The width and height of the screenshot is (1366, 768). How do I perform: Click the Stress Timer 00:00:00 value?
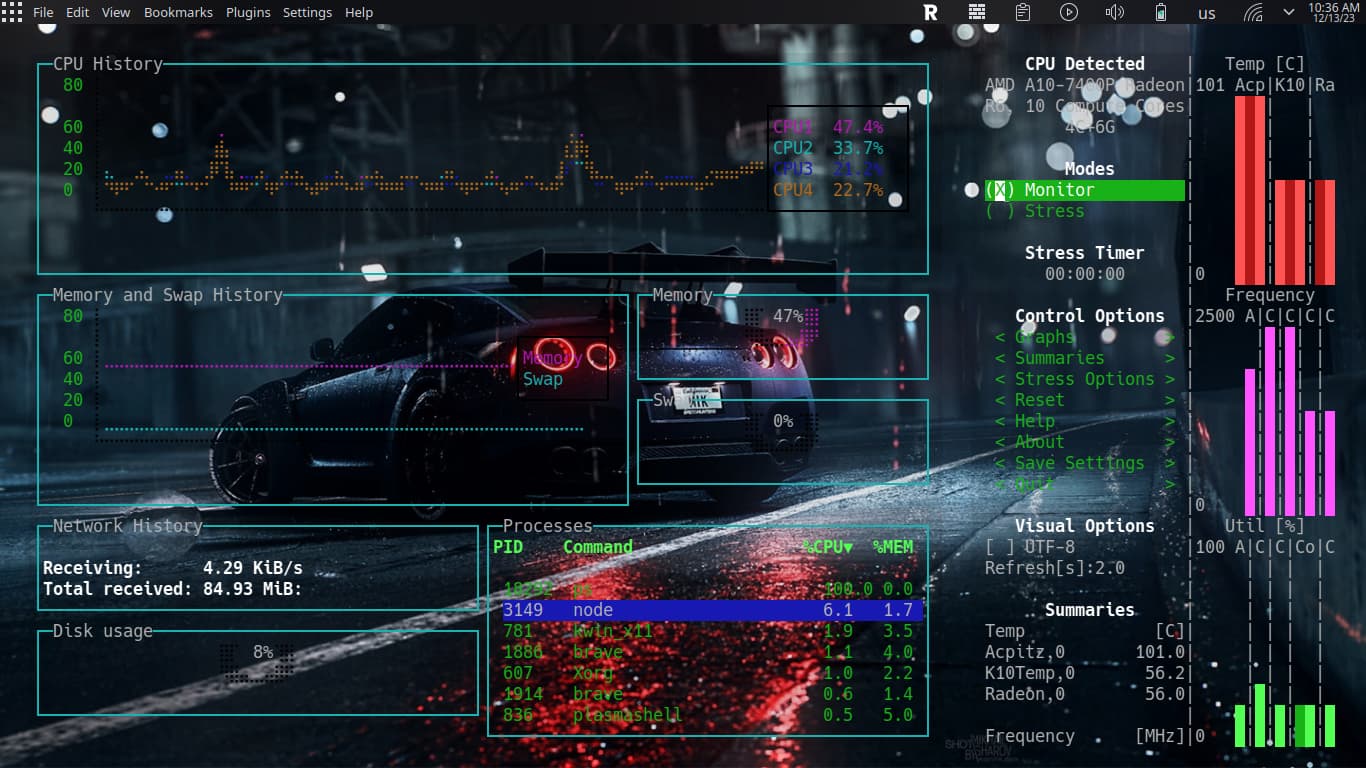(1085, 274)
